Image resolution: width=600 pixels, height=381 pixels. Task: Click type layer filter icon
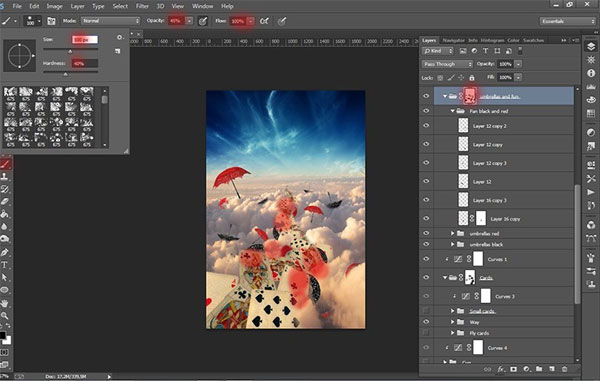click(486, 51)
